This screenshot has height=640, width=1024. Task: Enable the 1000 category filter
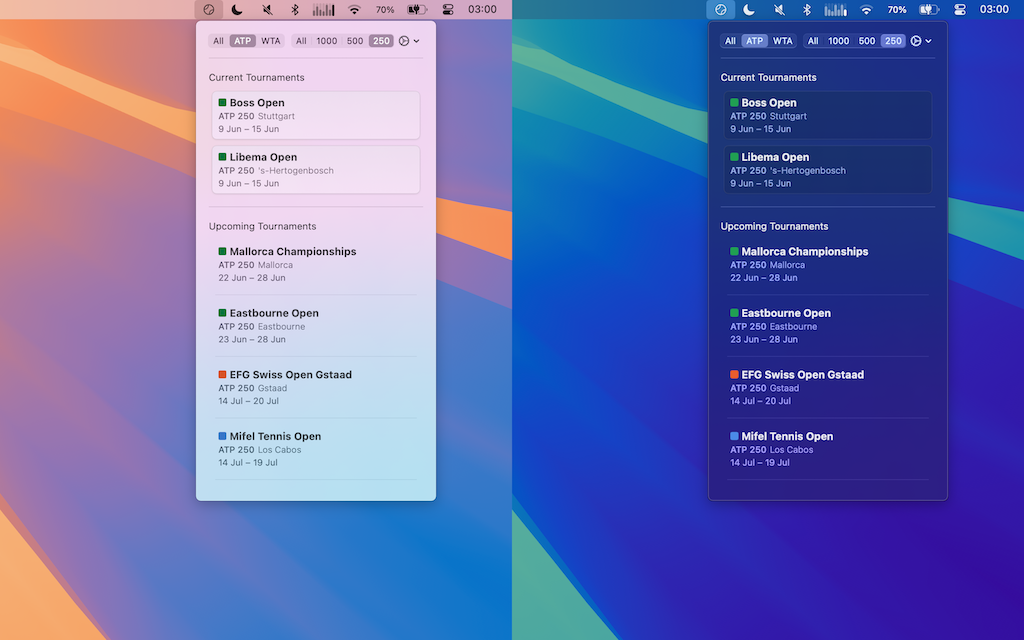click(x=326, y=40)
